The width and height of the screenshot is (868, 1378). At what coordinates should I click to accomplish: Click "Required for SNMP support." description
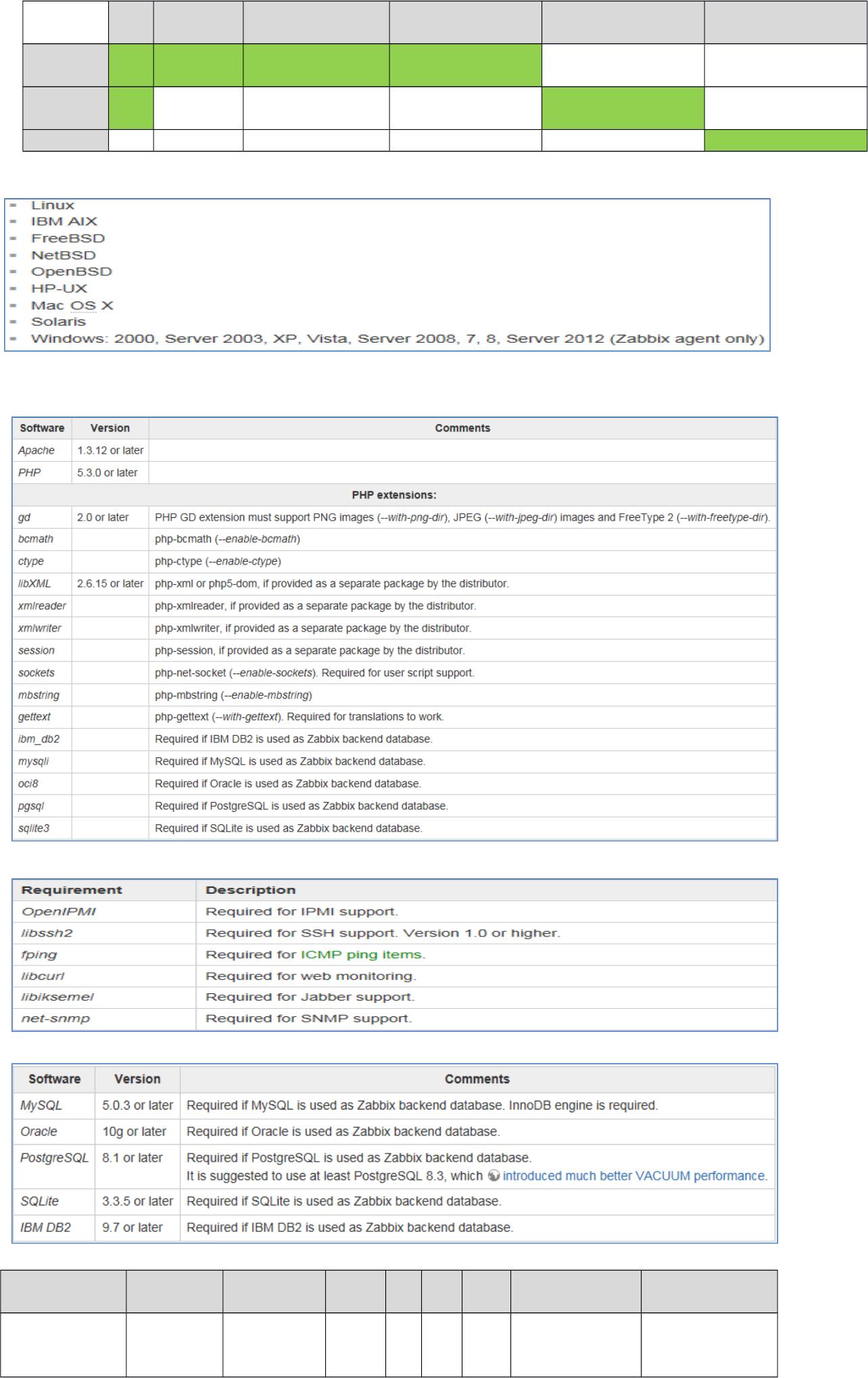pyautogui.click(x=308, y=1018)
